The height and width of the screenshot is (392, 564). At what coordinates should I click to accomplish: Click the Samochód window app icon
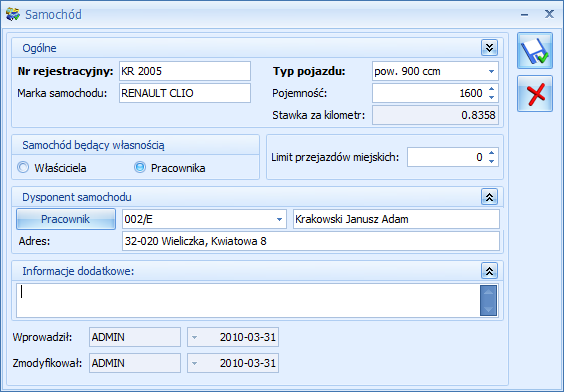pos(13,14)
